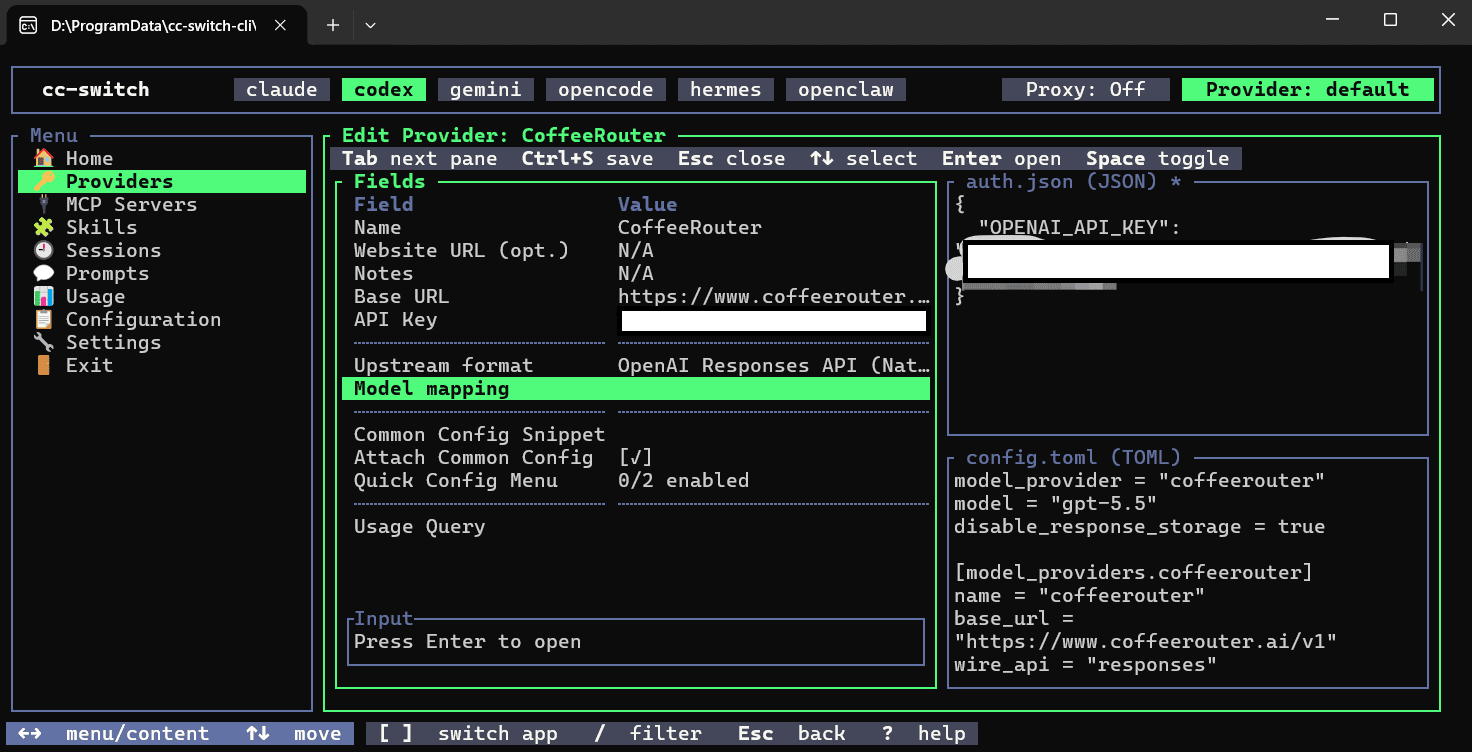
Task: Open the Sessions menu entry
Action: (162, 250)
